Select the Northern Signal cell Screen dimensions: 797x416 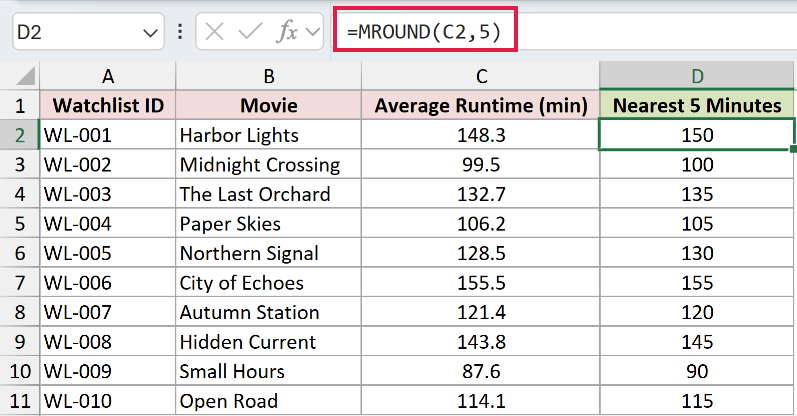pyautogui.click(x=268, y=253)
